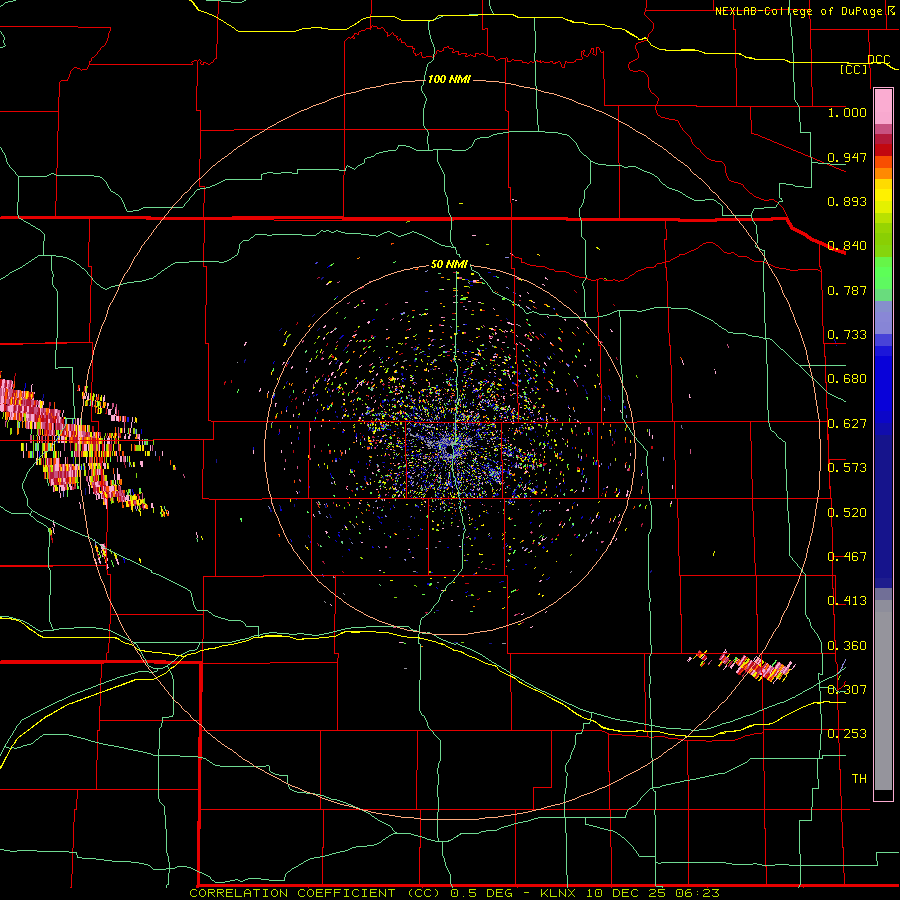Click the 0.467 scale value
Screen dimensions: 900x900
pyautogui.click(x=847, y=557)
